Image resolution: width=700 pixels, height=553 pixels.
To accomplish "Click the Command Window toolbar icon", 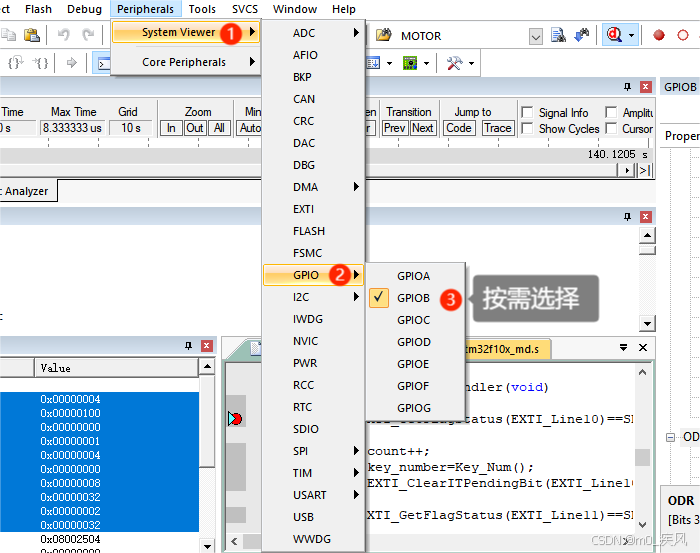I will click(x=104, y=63).
